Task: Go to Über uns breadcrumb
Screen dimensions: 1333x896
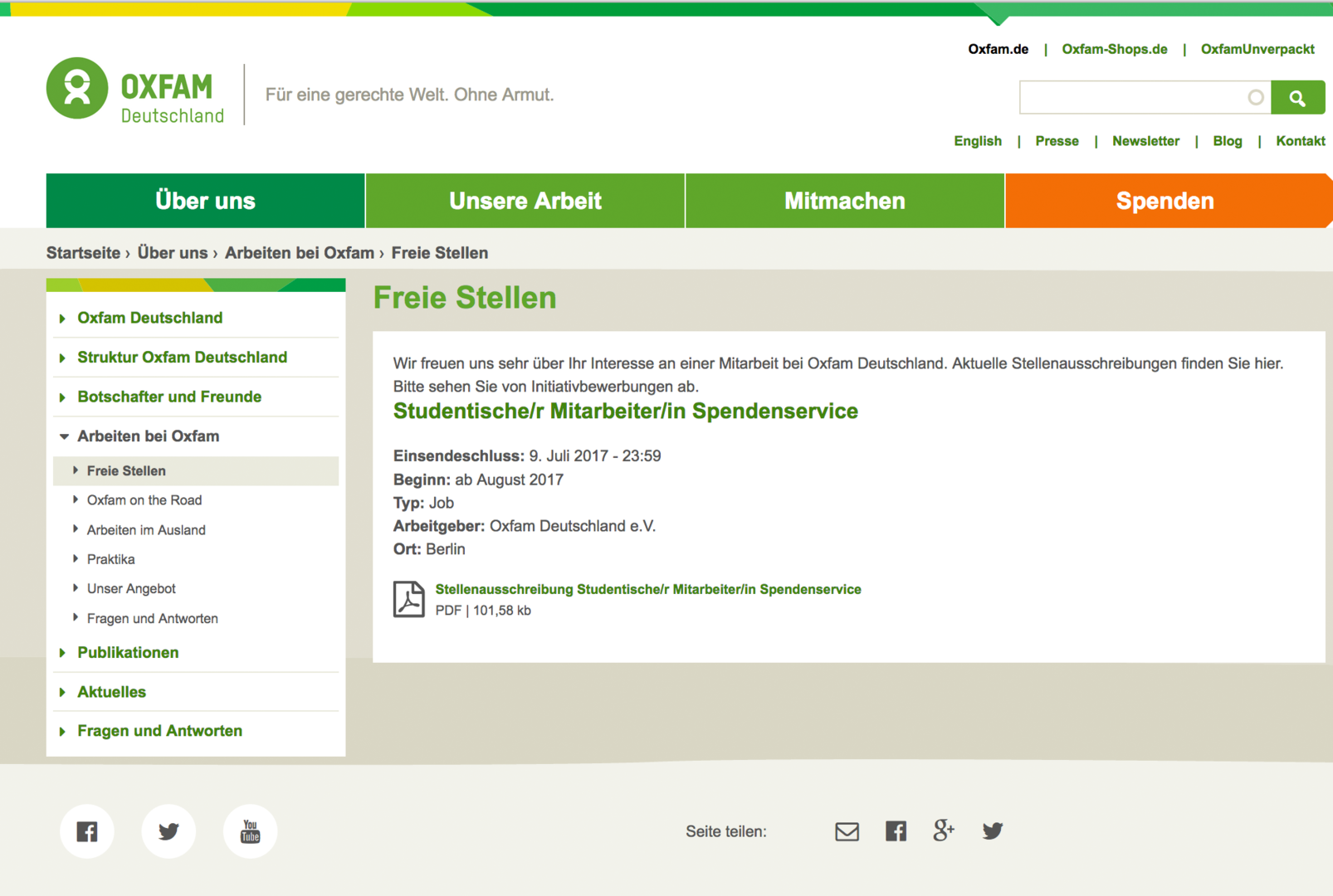Action: 173,253
